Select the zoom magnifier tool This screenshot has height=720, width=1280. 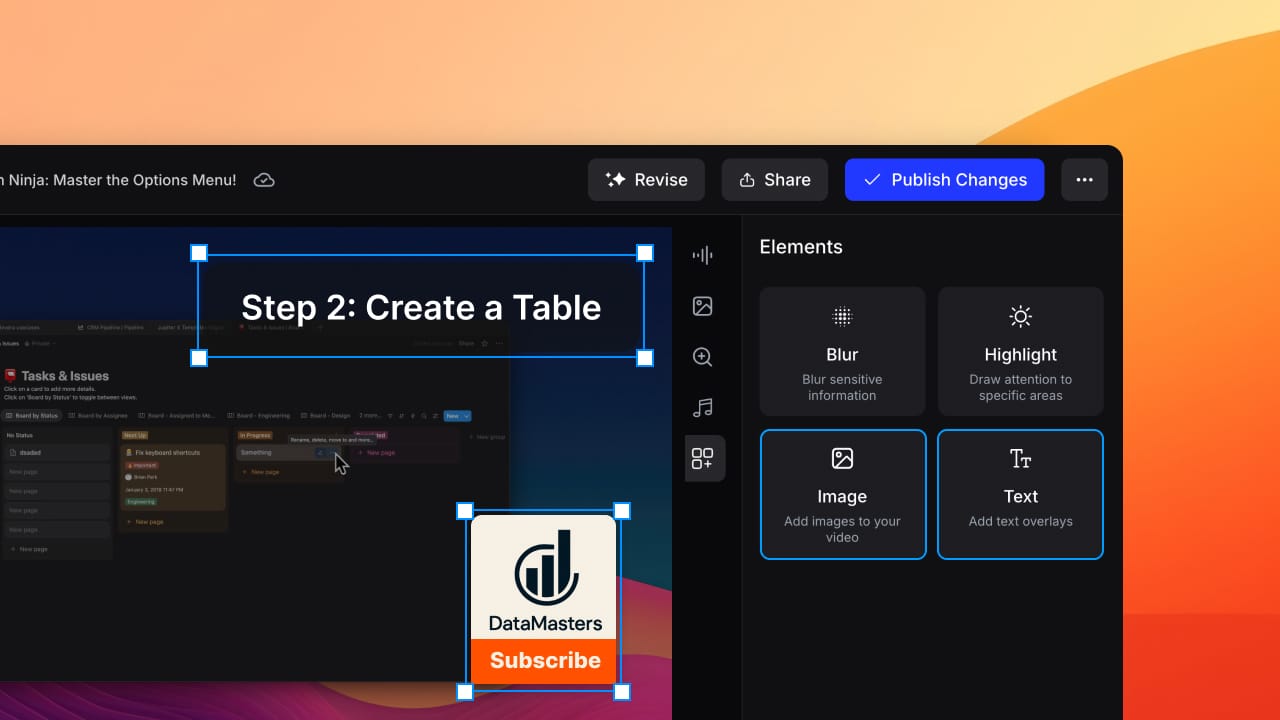click(x=703, y=357)
